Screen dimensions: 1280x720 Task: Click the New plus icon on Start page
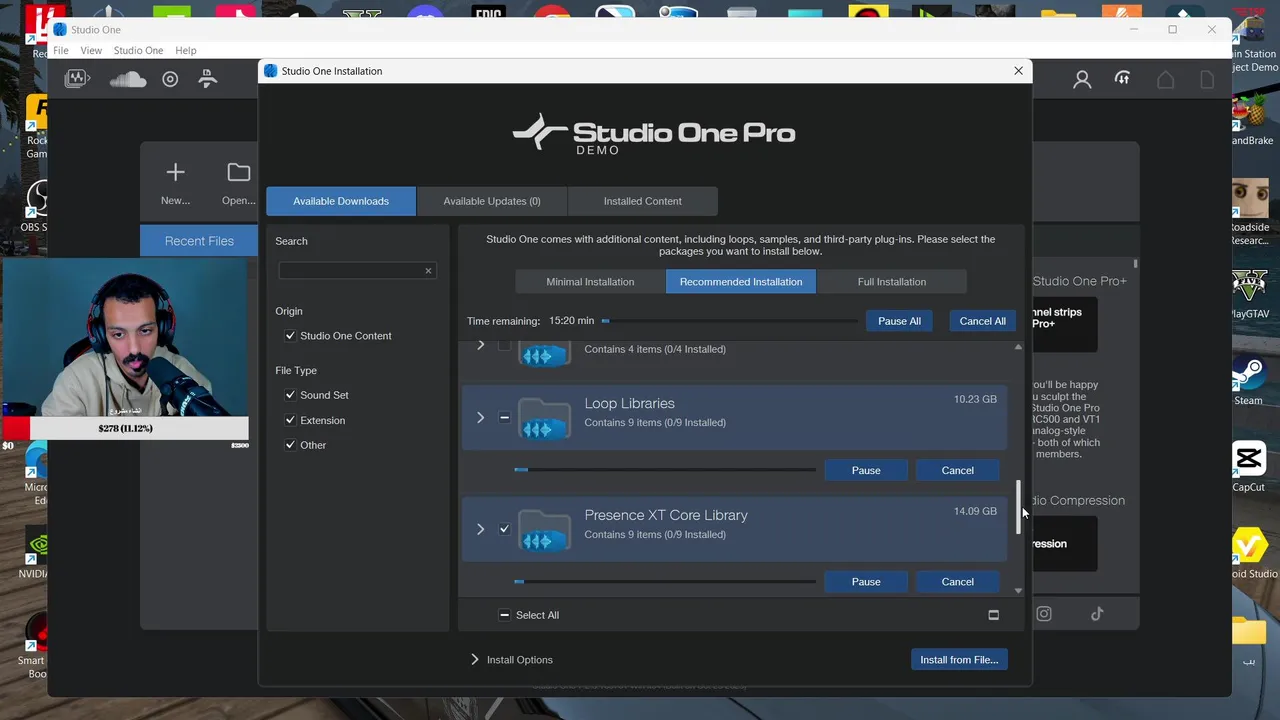[175, 172]
